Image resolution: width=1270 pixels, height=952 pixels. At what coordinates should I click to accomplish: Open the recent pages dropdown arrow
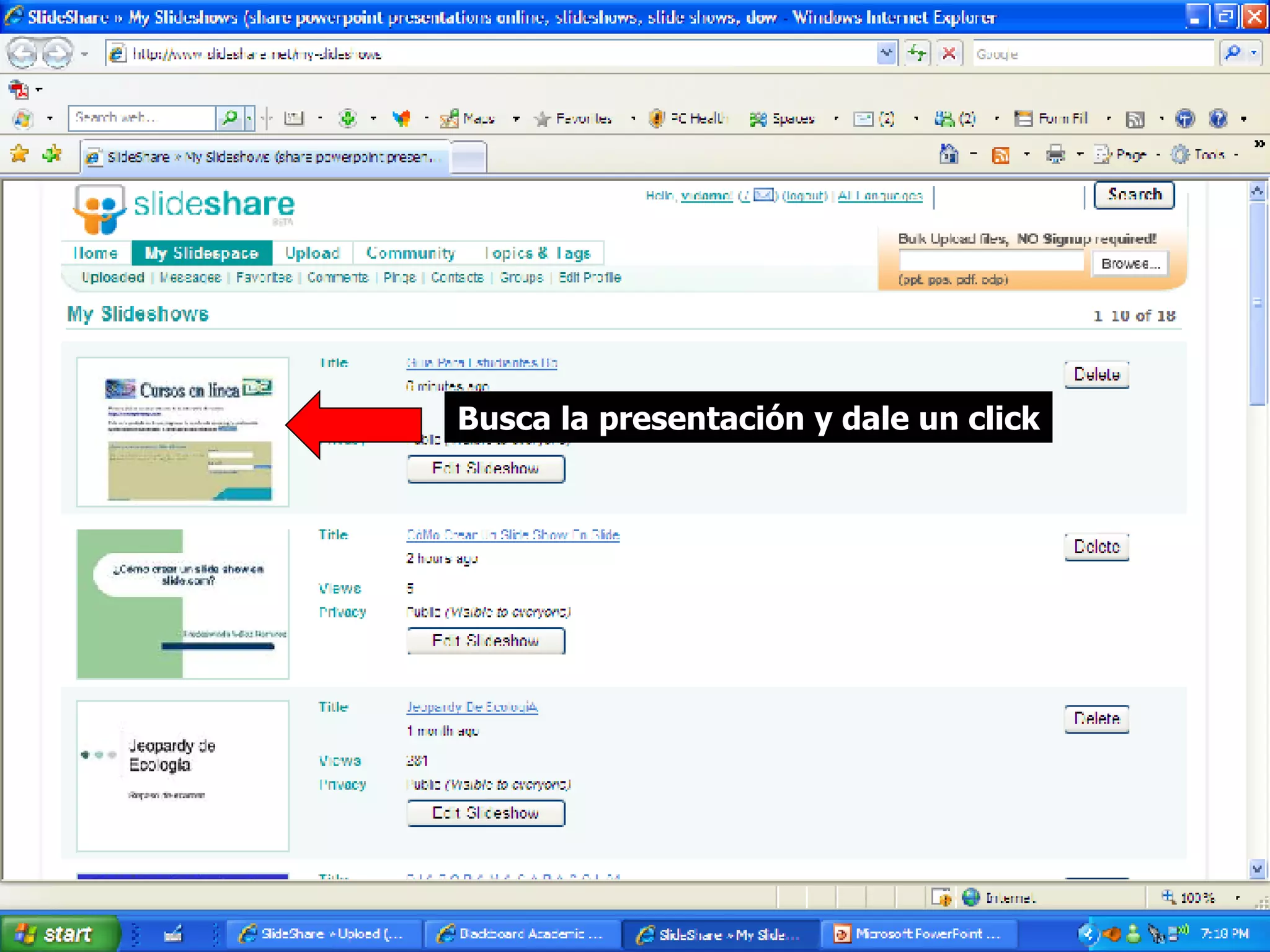pyautogui.click(x=84, y=54)
